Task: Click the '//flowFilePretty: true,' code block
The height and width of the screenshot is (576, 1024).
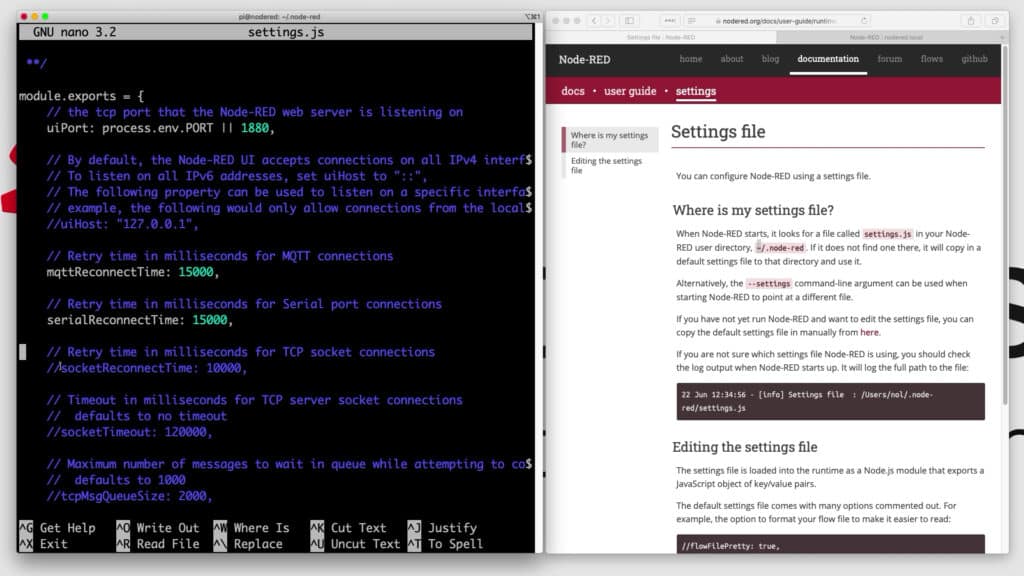Action: 830,545
